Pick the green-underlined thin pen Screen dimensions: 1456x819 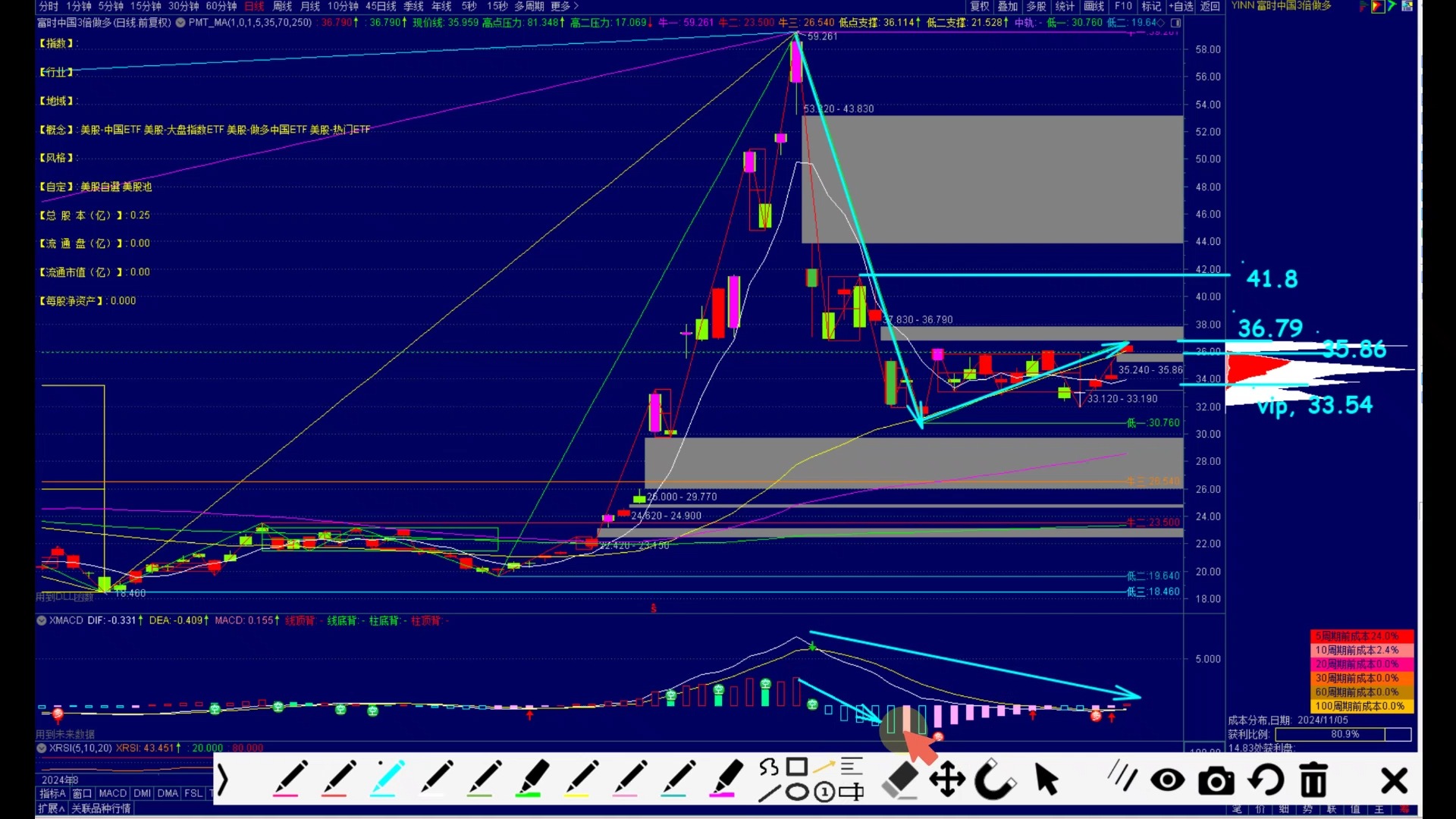[484, 779]
